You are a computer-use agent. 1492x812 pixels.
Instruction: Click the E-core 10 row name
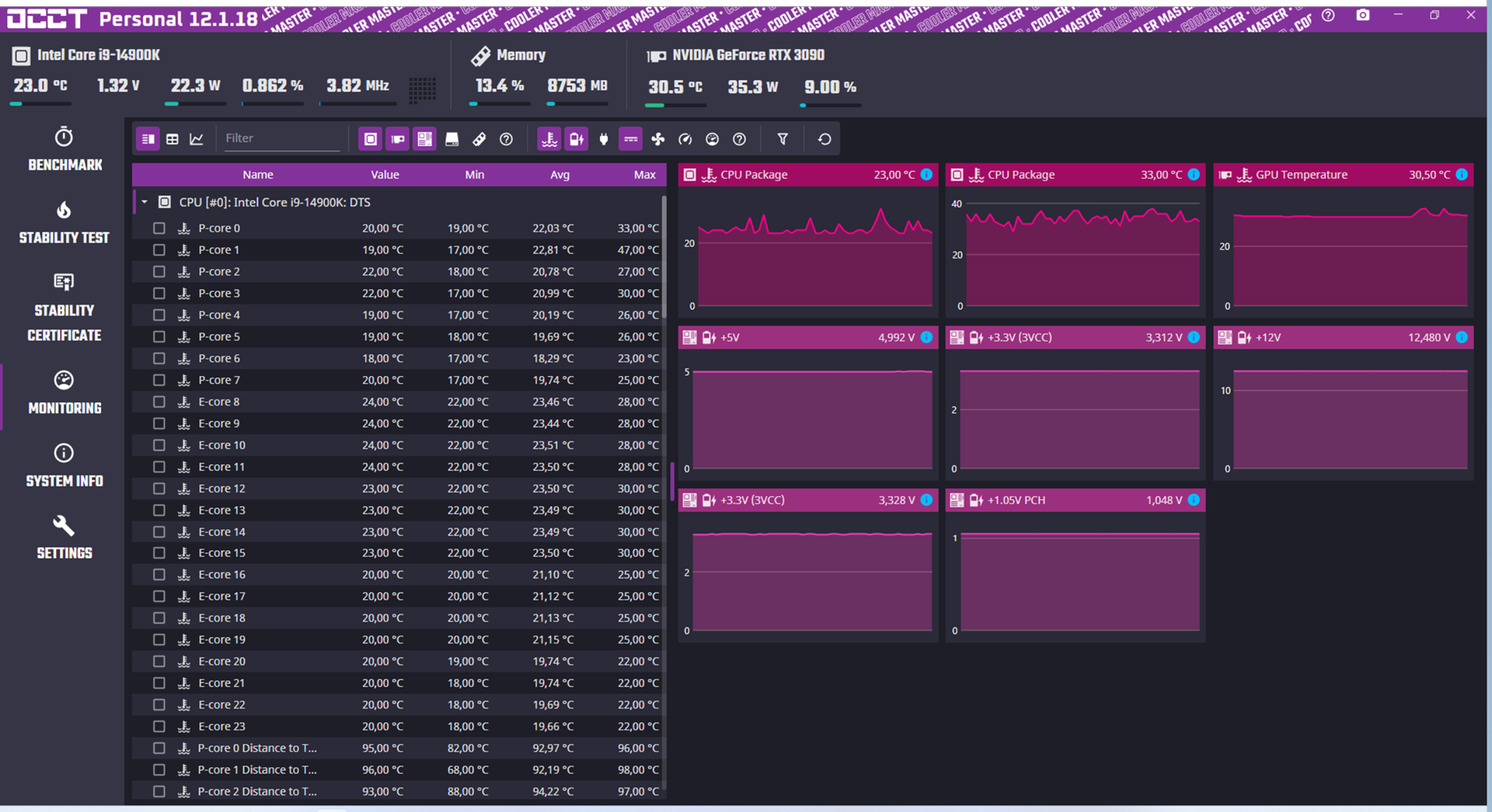[222, 445]
